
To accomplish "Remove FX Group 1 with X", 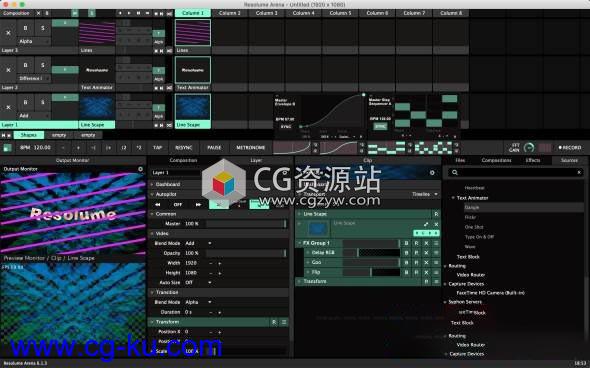I will click(426, 243).
